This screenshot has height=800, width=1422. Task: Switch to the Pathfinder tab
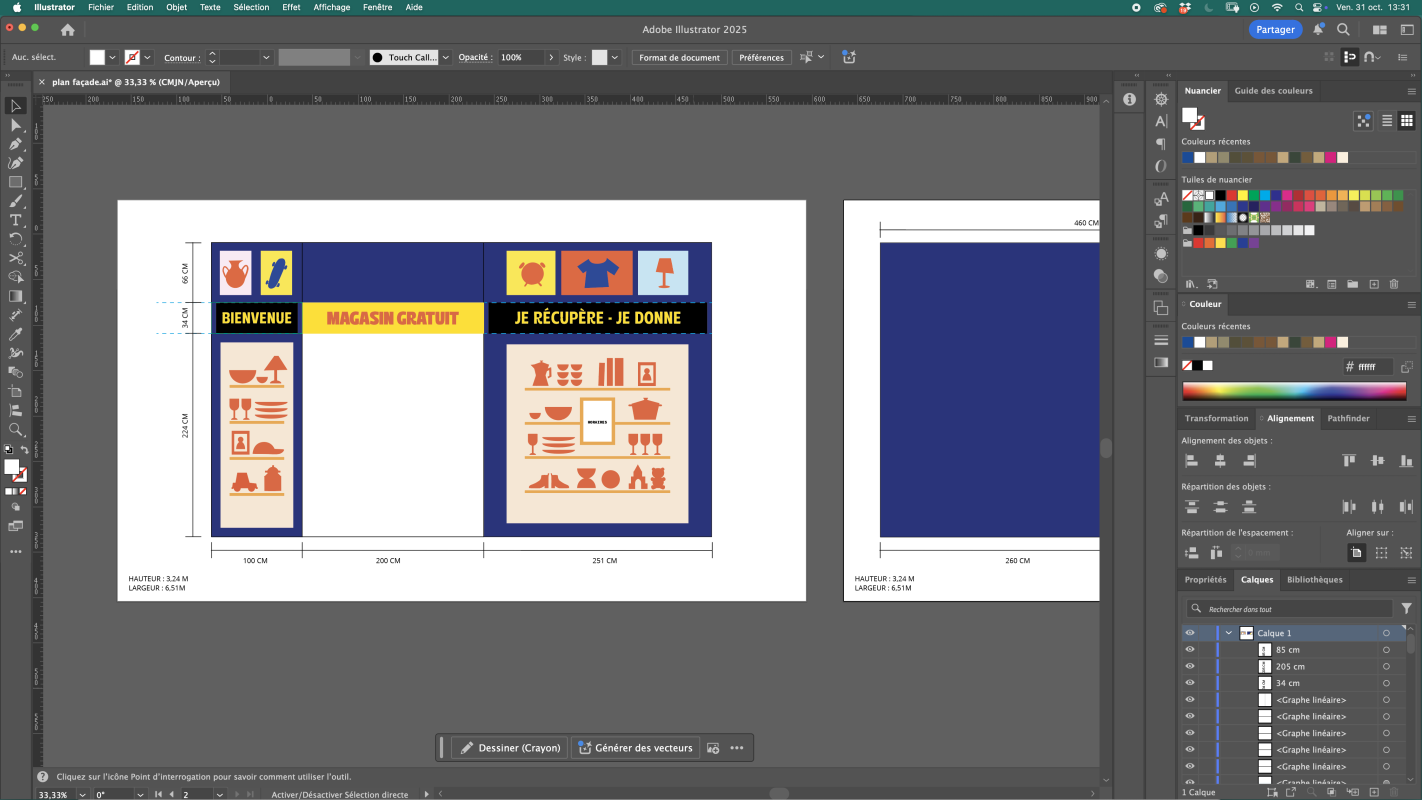1348,418
